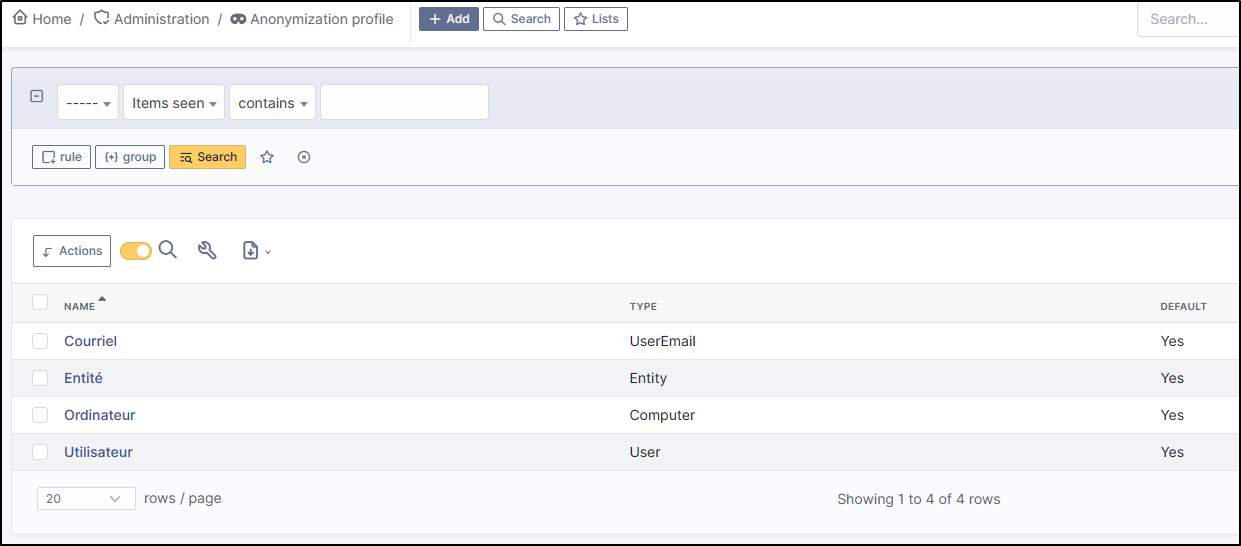Image resolution: width=1241 pixels, height=546 pixels.
Task: Tick the select-all checkbox in header
Action: (40, 302)
